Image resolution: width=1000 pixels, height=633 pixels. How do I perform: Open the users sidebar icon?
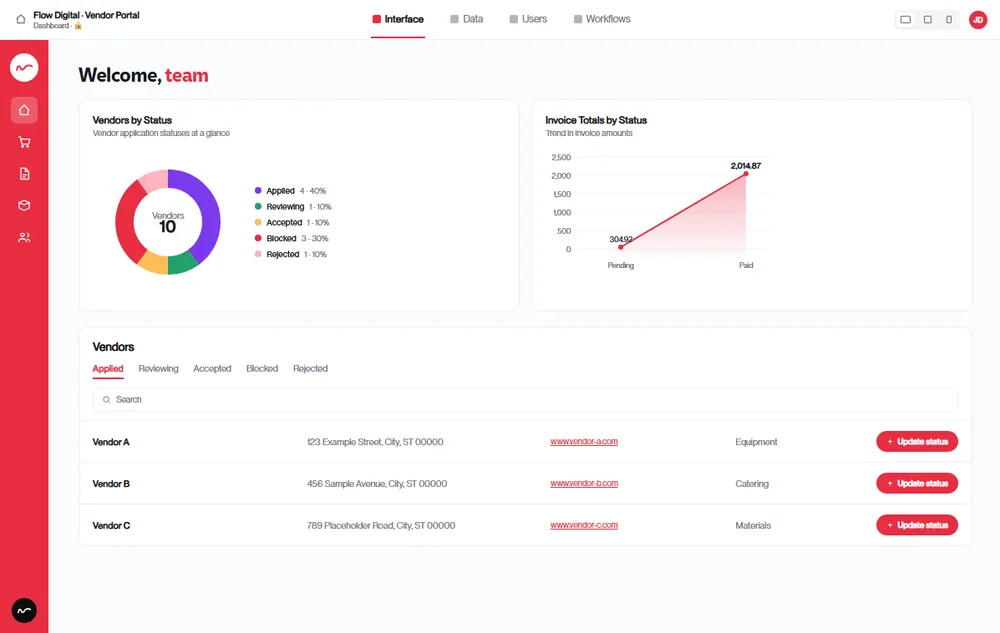[24, 237]
